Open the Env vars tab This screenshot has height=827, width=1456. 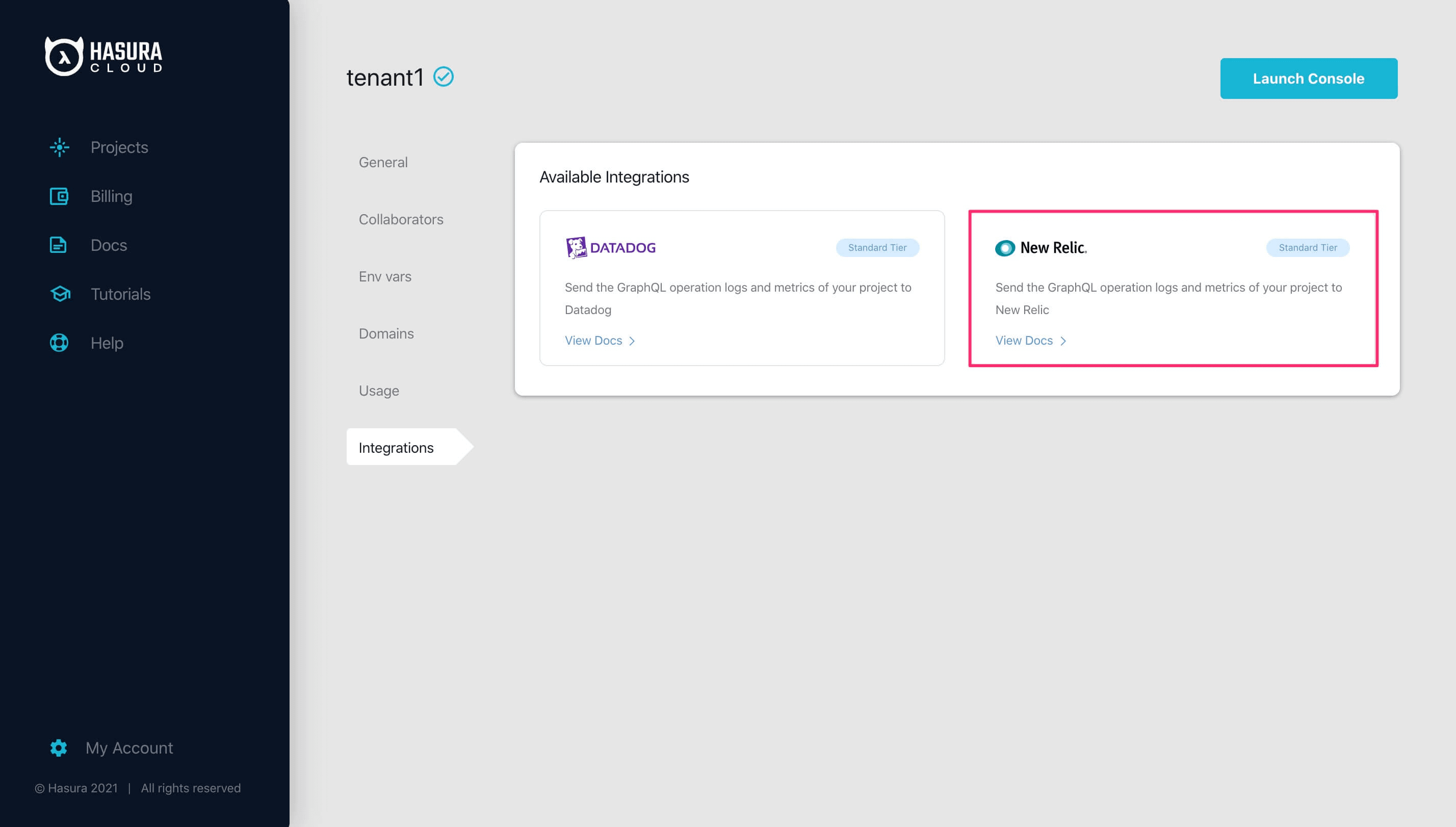pyautogui.click(x=384, y=277)
